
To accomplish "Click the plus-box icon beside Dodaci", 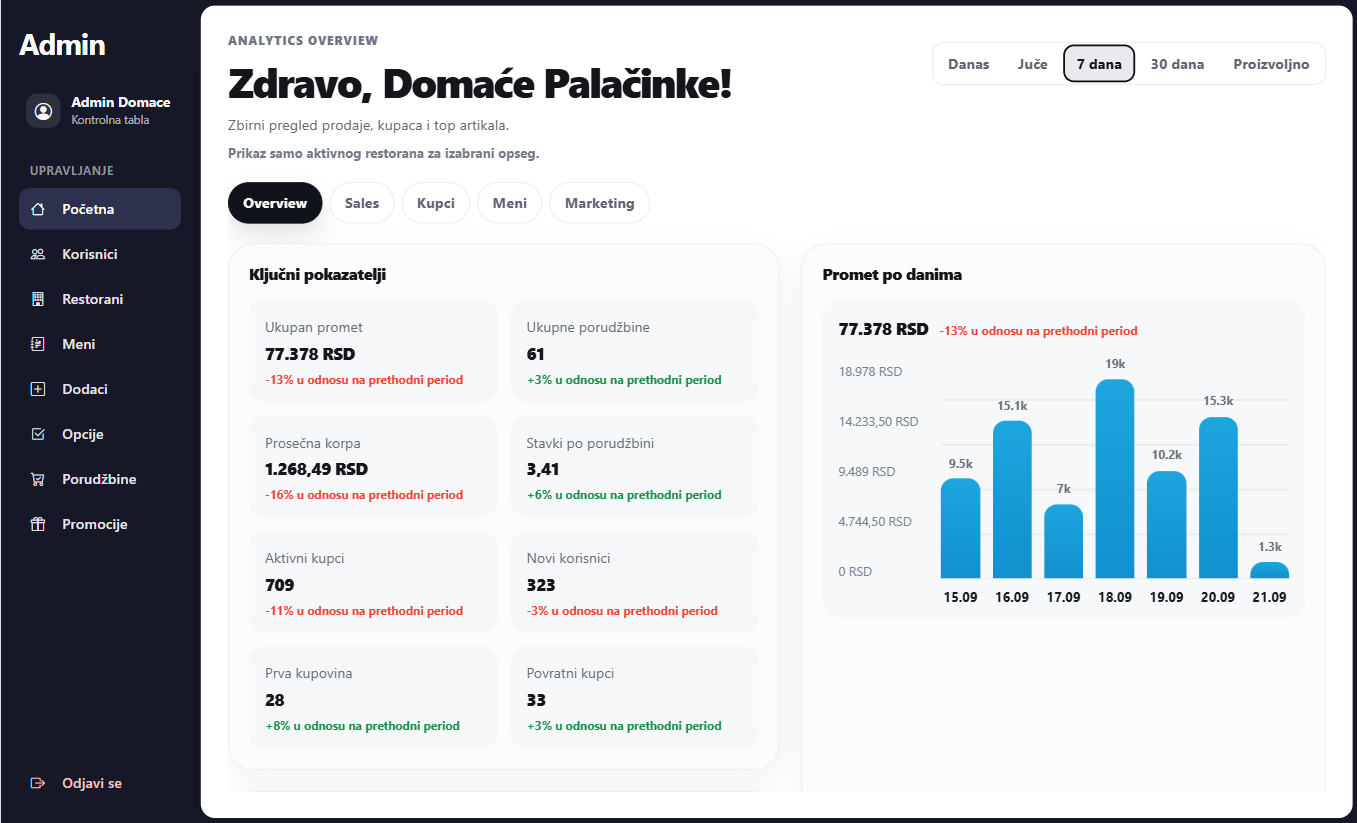I will 38,389.
